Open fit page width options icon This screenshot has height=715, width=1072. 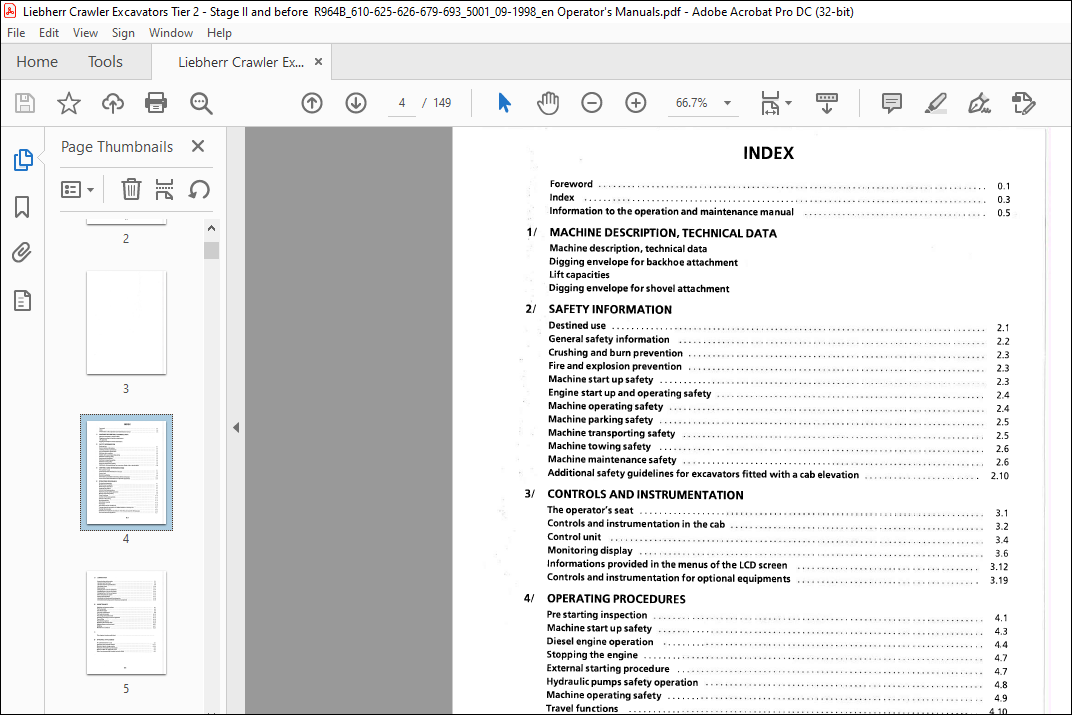(x=770, y=103)
